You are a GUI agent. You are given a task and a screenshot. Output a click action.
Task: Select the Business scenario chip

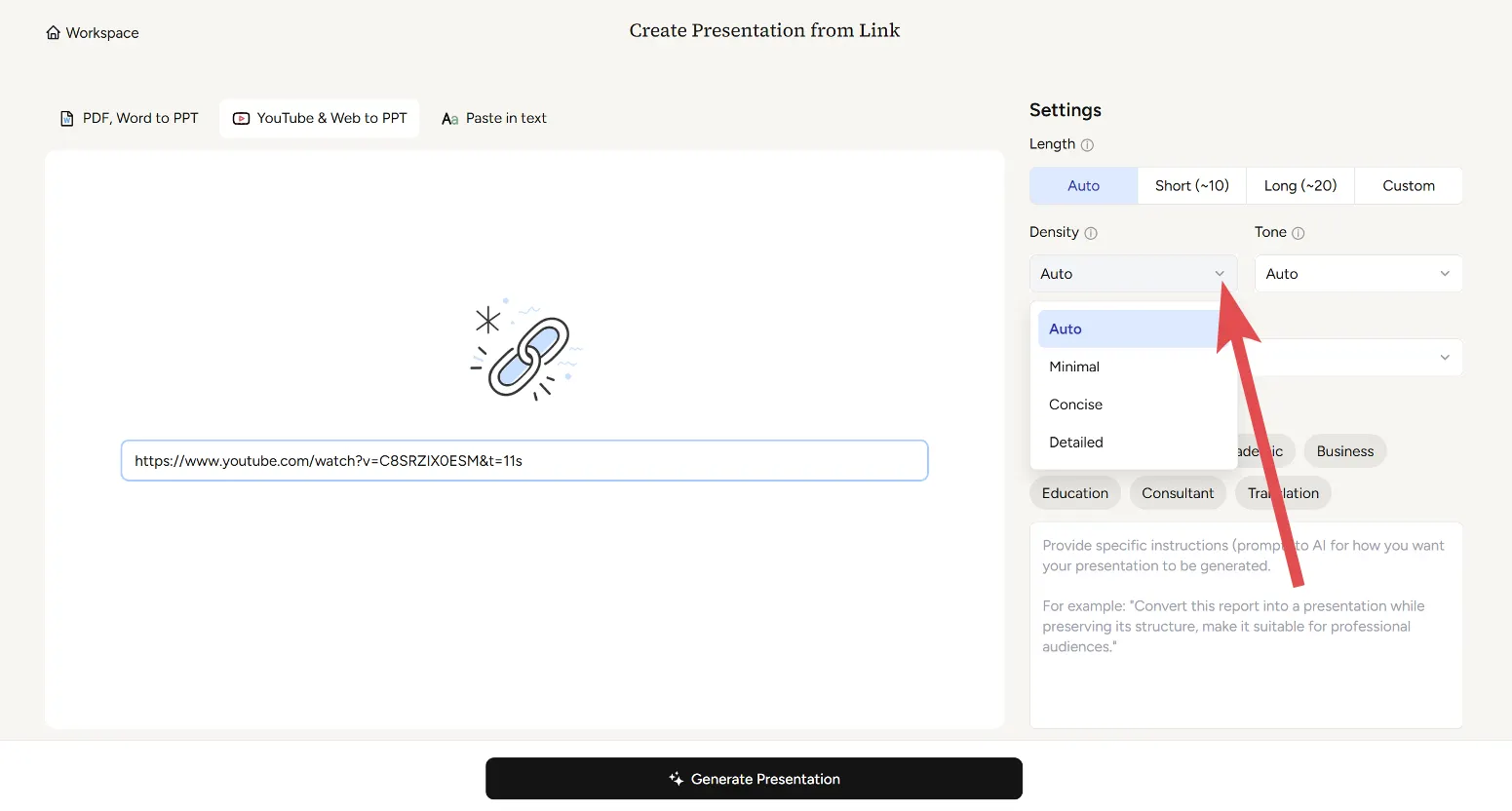[1344, 451]
